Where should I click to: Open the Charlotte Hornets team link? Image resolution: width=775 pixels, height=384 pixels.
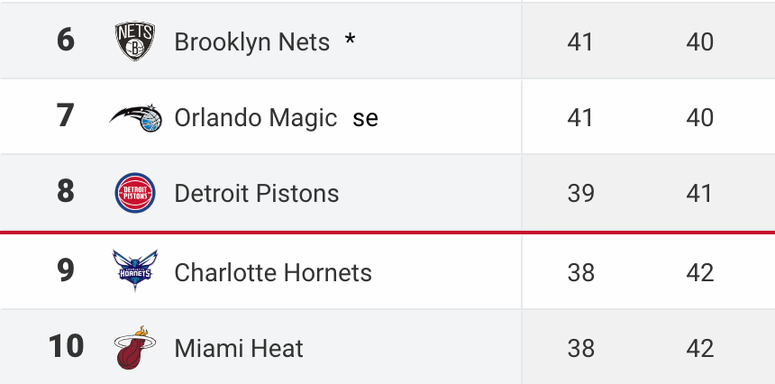point(273,273)
